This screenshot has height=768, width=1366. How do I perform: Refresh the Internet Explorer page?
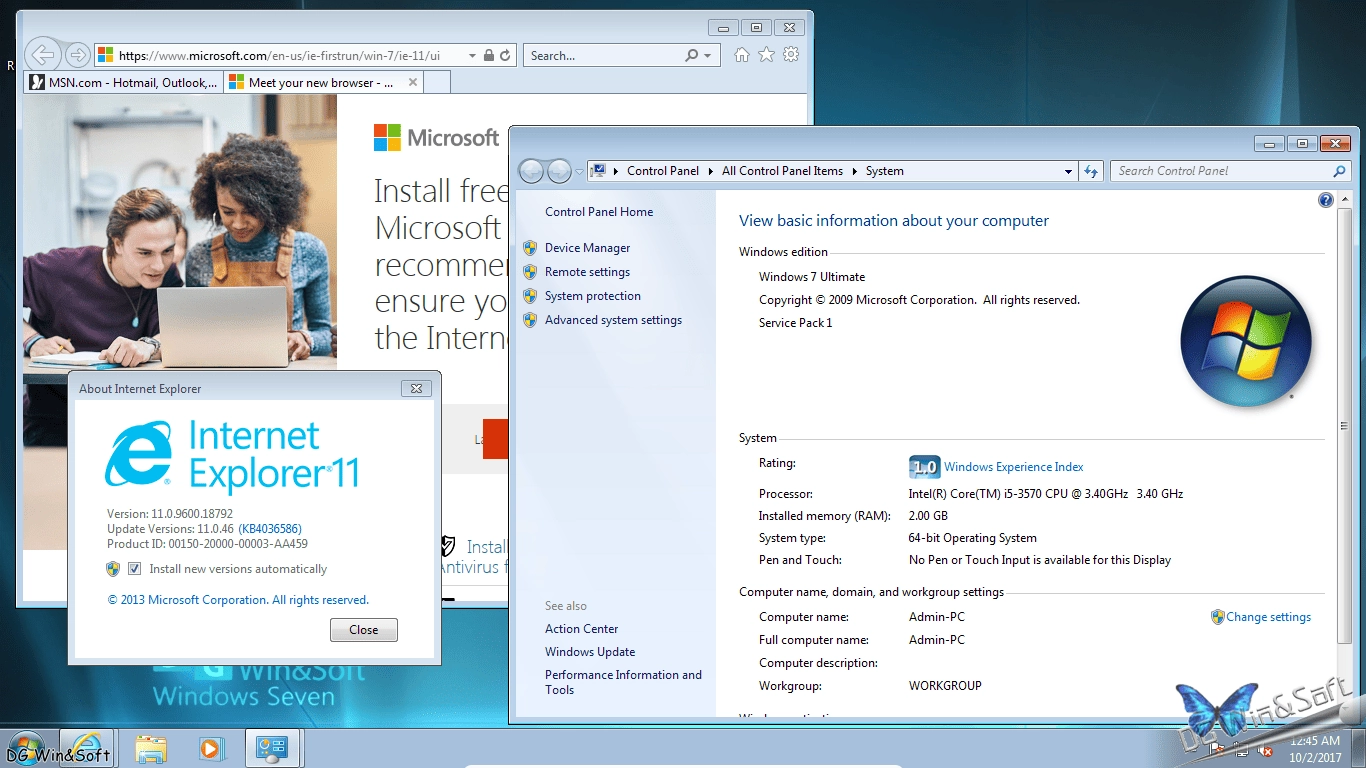[505, 56]
